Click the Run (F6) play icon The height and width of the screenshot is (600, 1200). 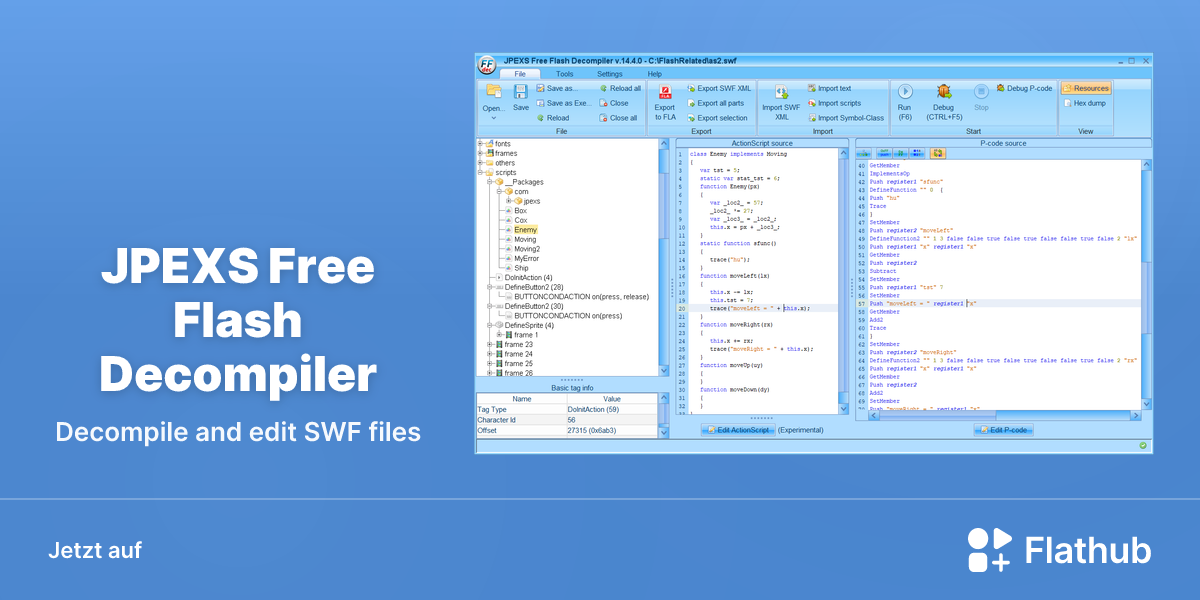905,91
